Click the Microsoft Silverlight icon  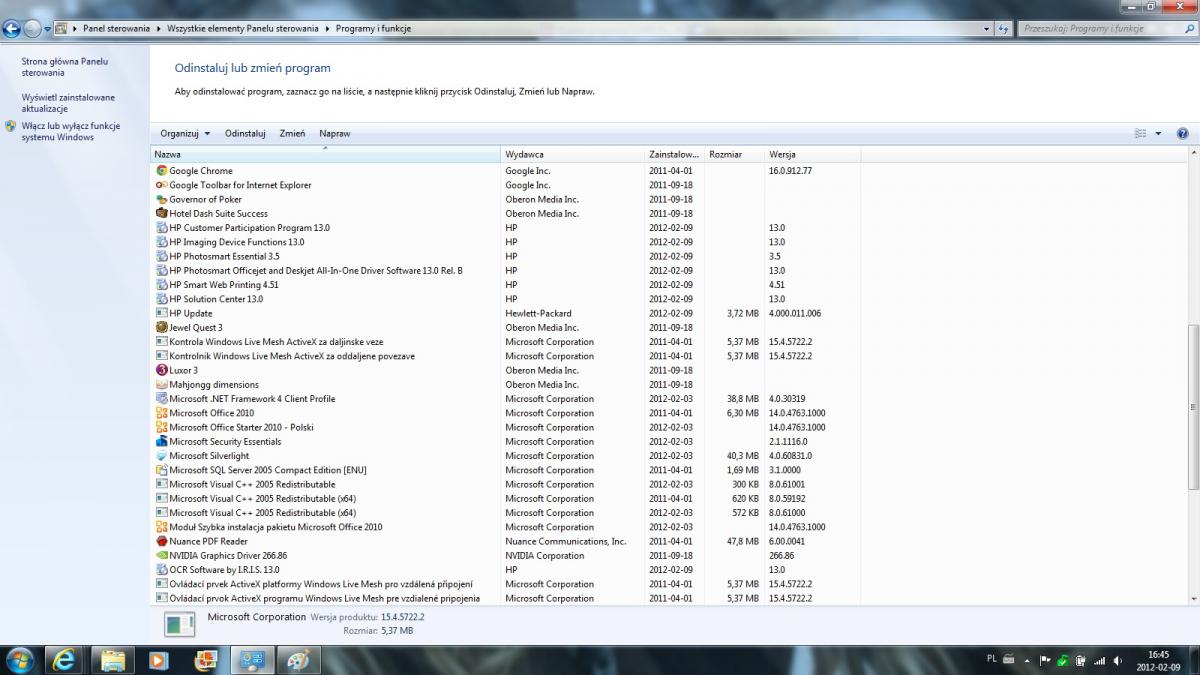(x=161, y=456)
